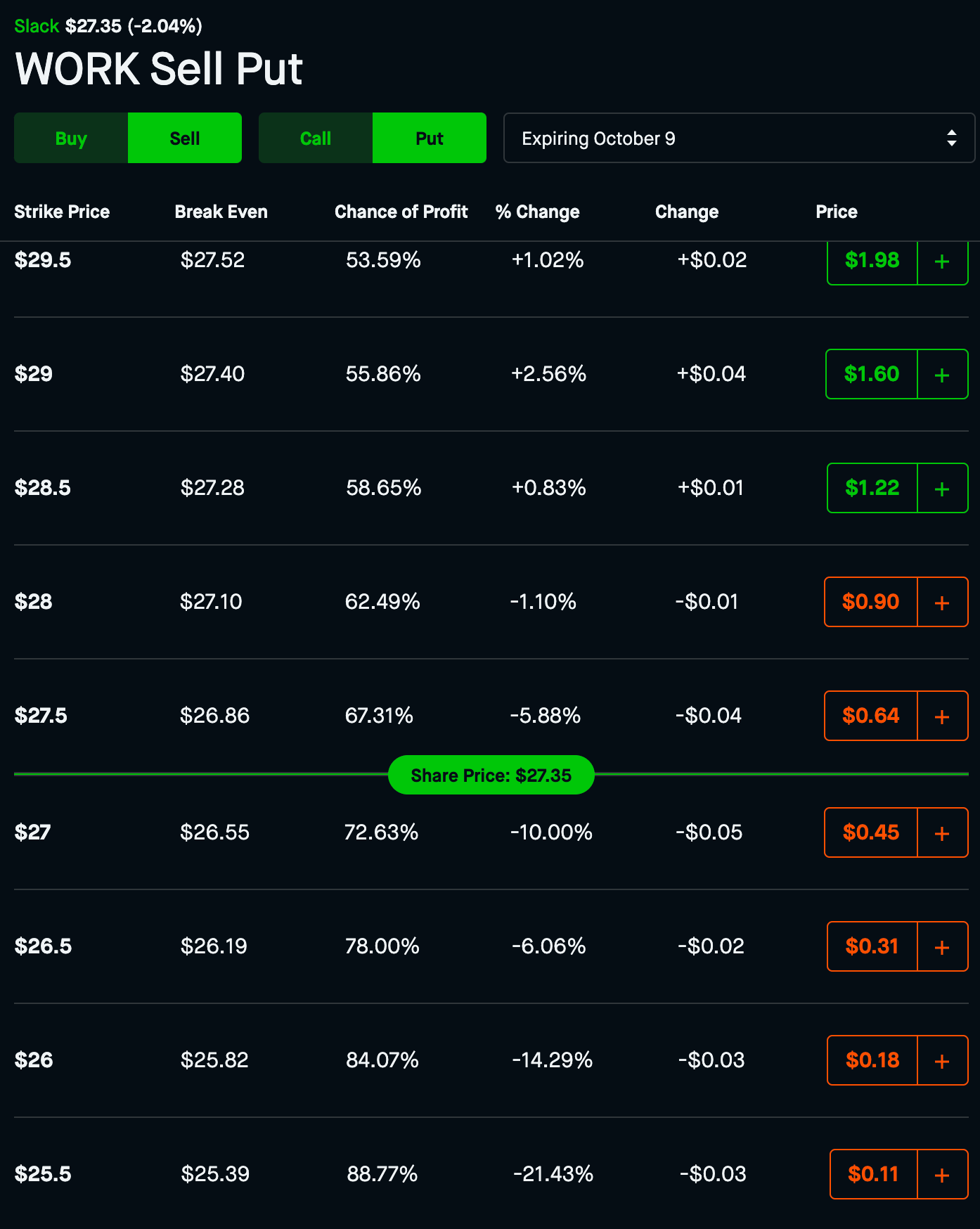Select the $29 strike price cell
Screen dimensions: 980x1229
pos(34,374)
